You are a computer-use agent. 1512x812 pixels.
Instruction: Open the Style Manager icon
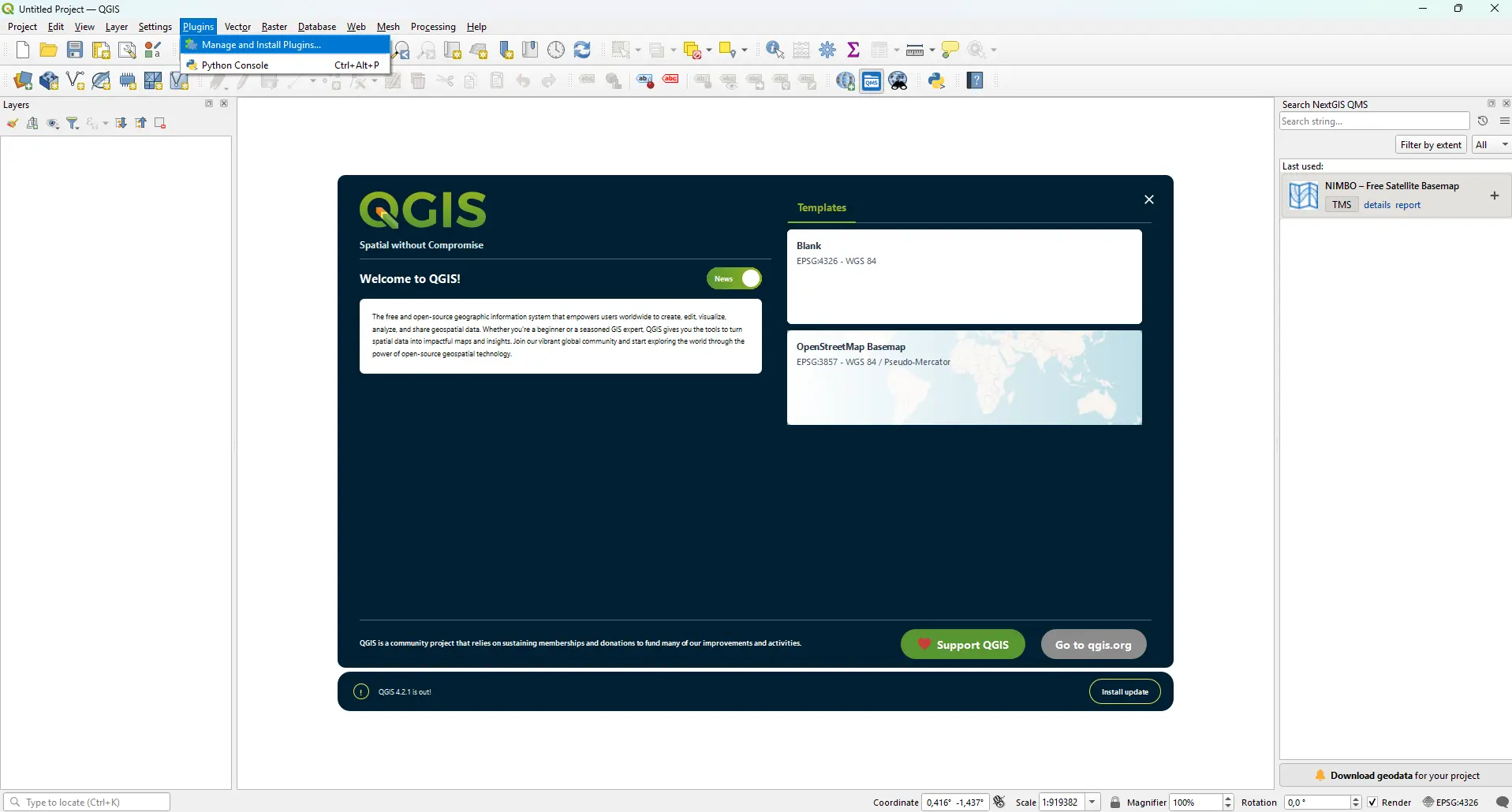click(153, 50)
